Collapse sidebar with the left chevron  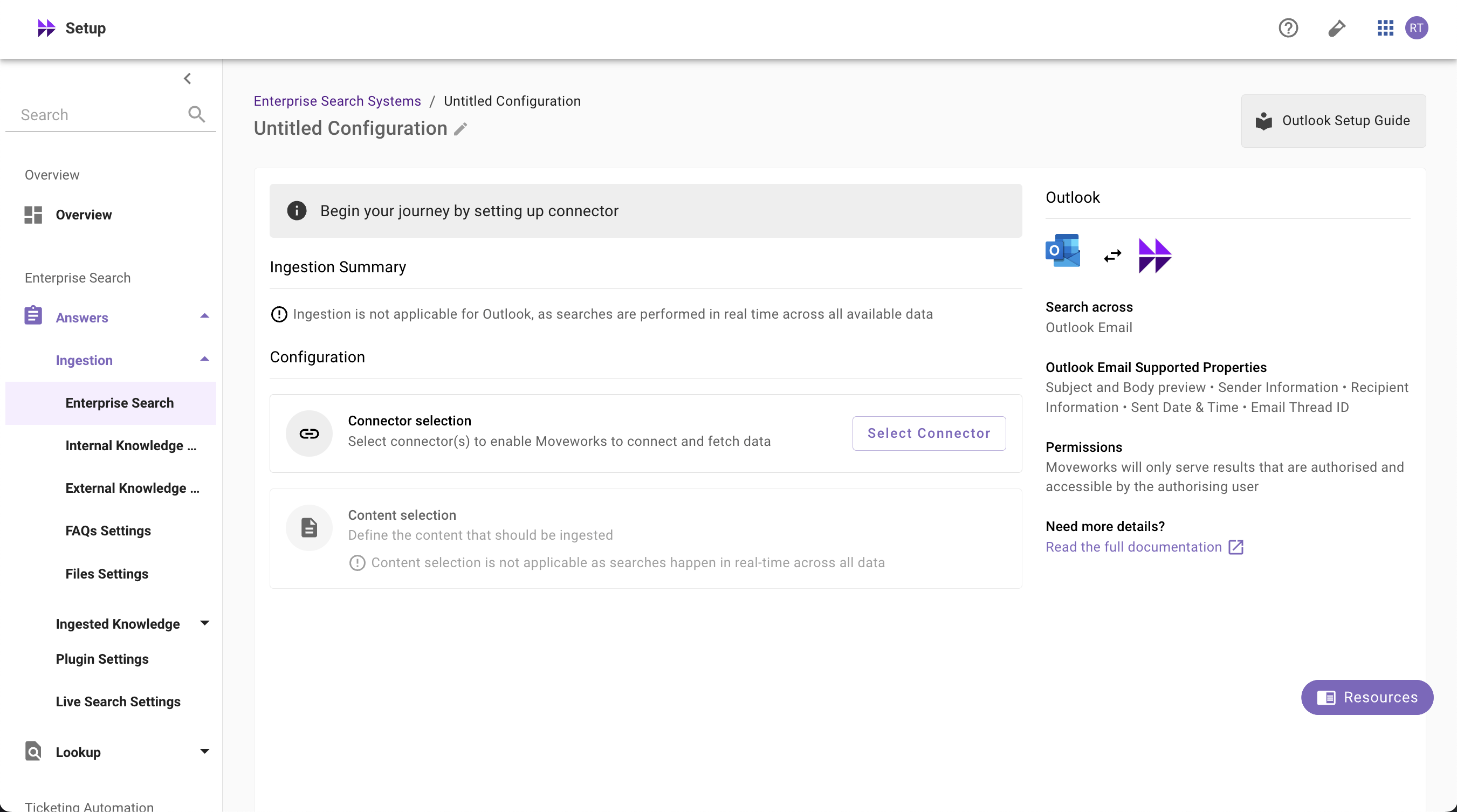[188, 79]
